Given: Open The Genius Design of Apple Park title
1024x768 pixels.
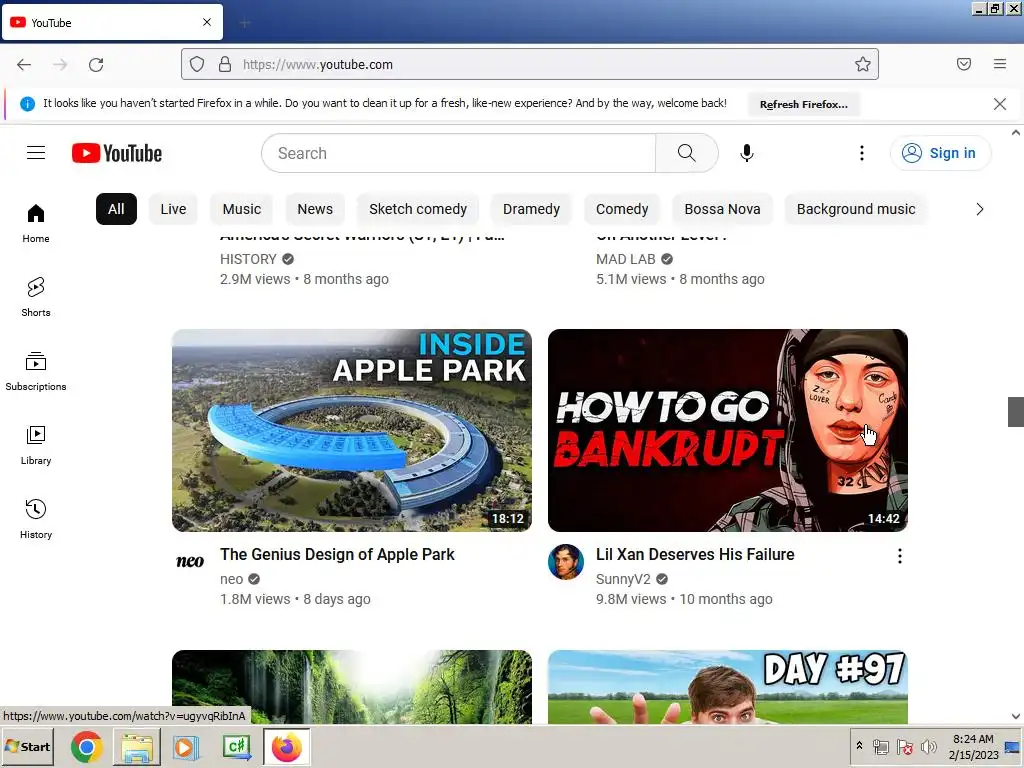Looking at the screenshot, I should pyautogui.click(x=337, y=554).
